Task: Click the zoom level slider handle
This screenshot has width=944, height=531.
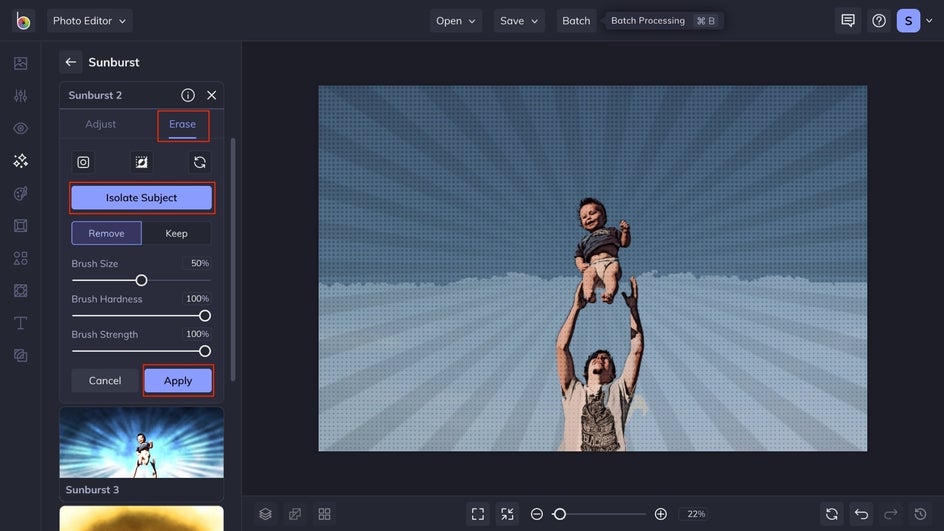Action: pos(559,514)
